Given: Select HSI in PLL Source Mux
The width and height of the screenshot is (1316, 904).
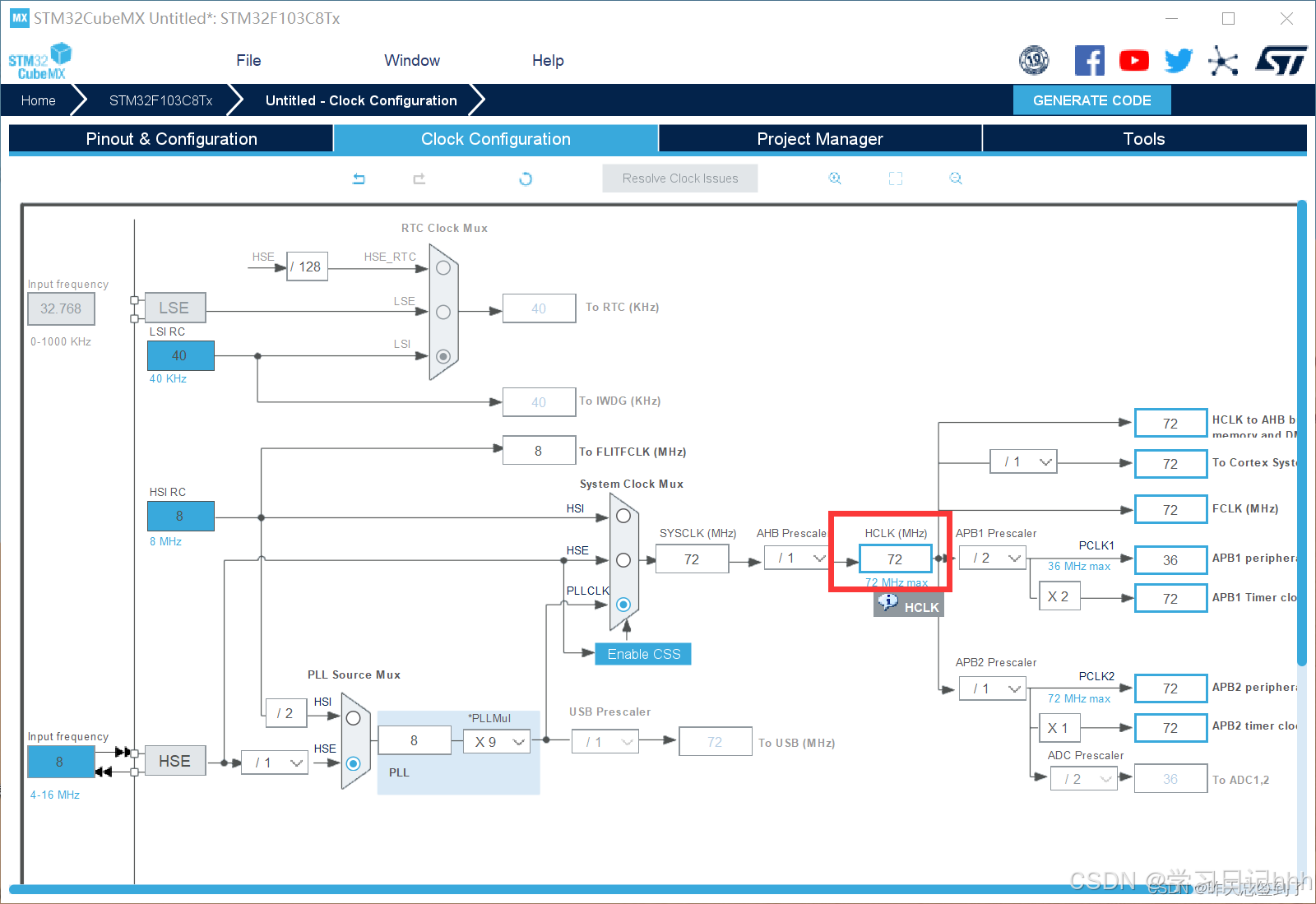Looking at the screenshot, I should (354, 718).
